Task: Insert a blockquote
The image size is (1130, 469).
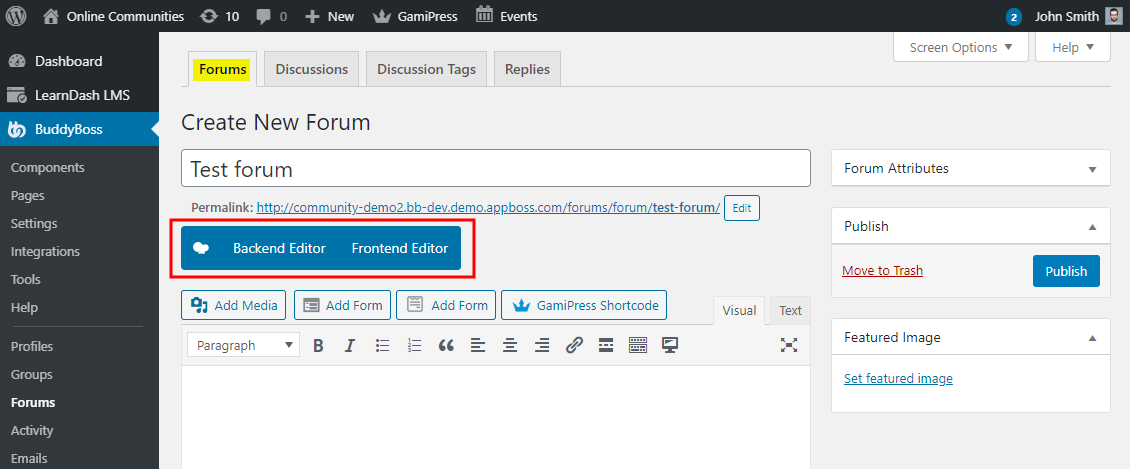Action: [x=446, y=345]
